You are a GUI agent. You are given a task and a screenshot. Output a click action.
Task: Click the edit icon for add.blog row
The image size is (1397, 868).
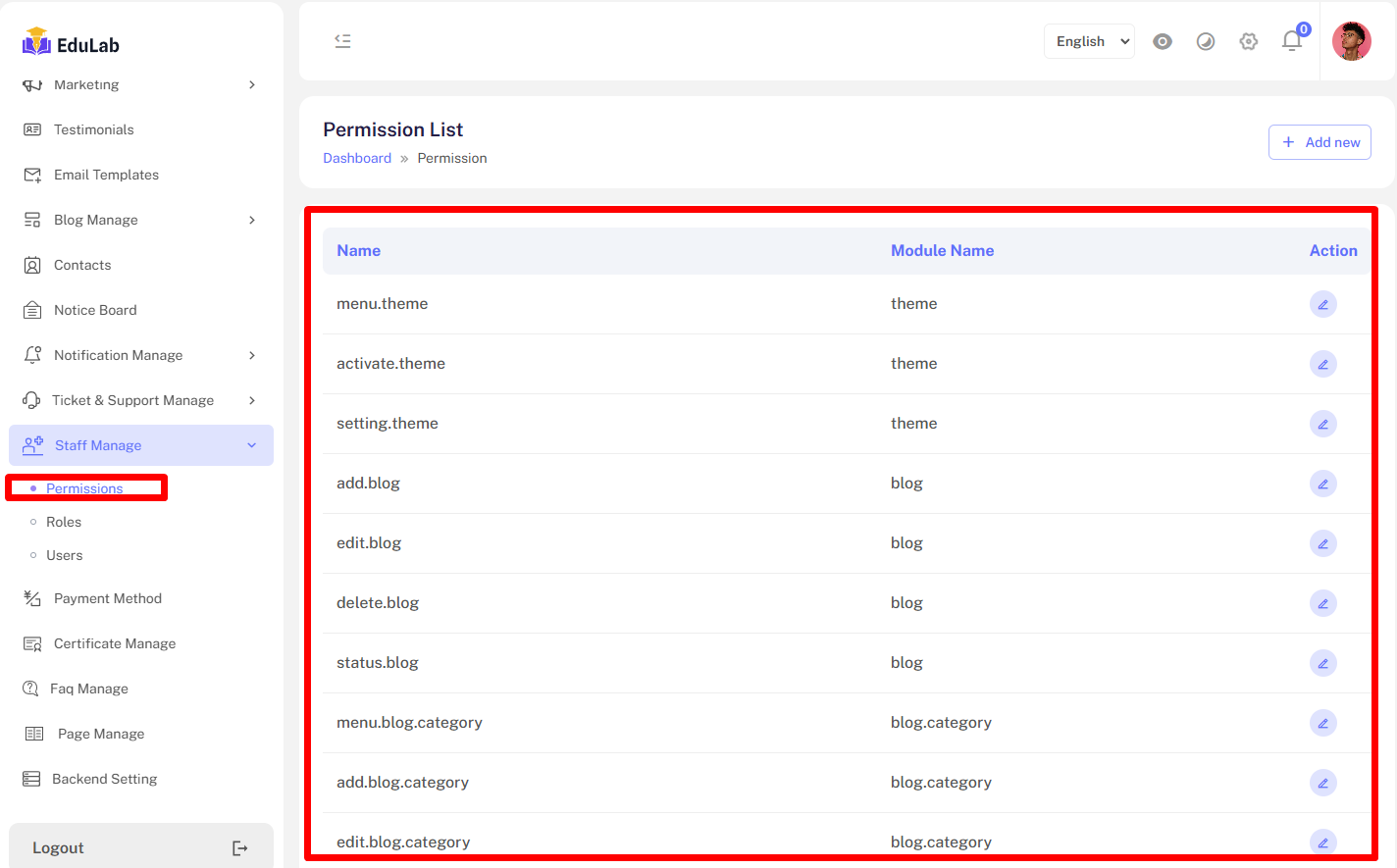[x=1322, y=484]
